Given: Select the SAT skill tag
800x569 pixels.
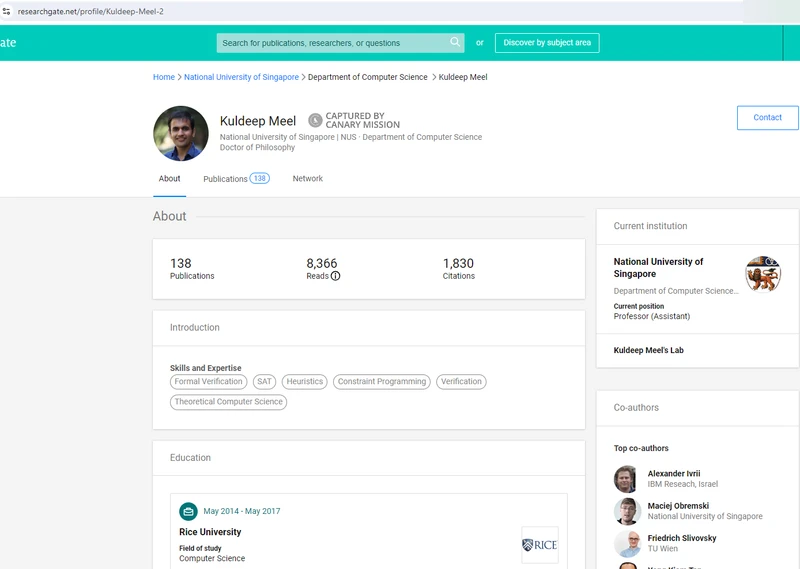Looking at the screenshot, I should point(264,382).
